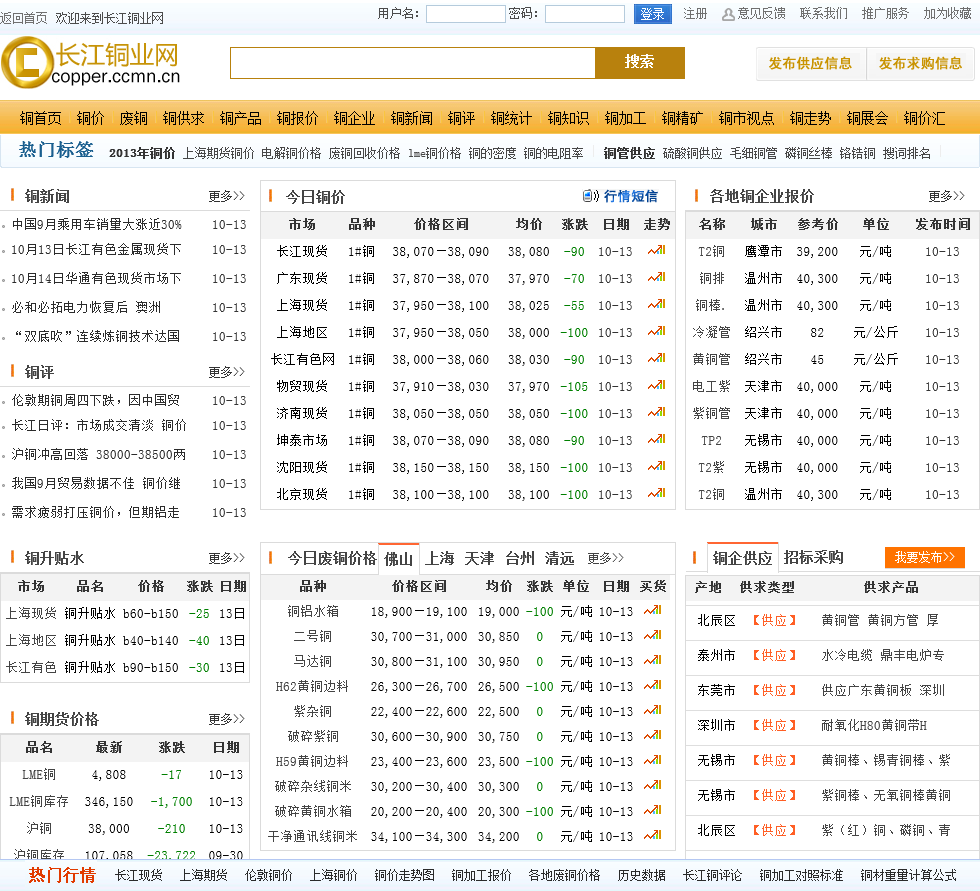Open 铜走势 in the navigation bar
The width and height of the screenshot is (980, 891).
[x=810, y=118]
